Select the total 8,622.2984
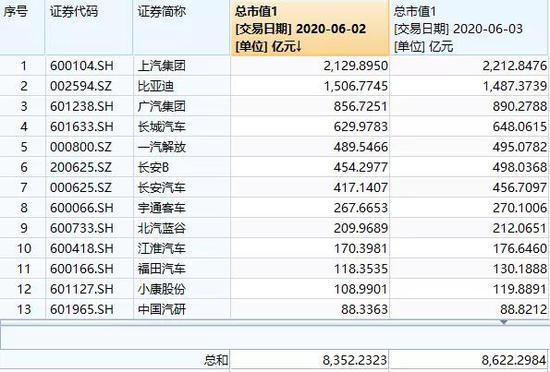550x372 pixels. (514, 360)
